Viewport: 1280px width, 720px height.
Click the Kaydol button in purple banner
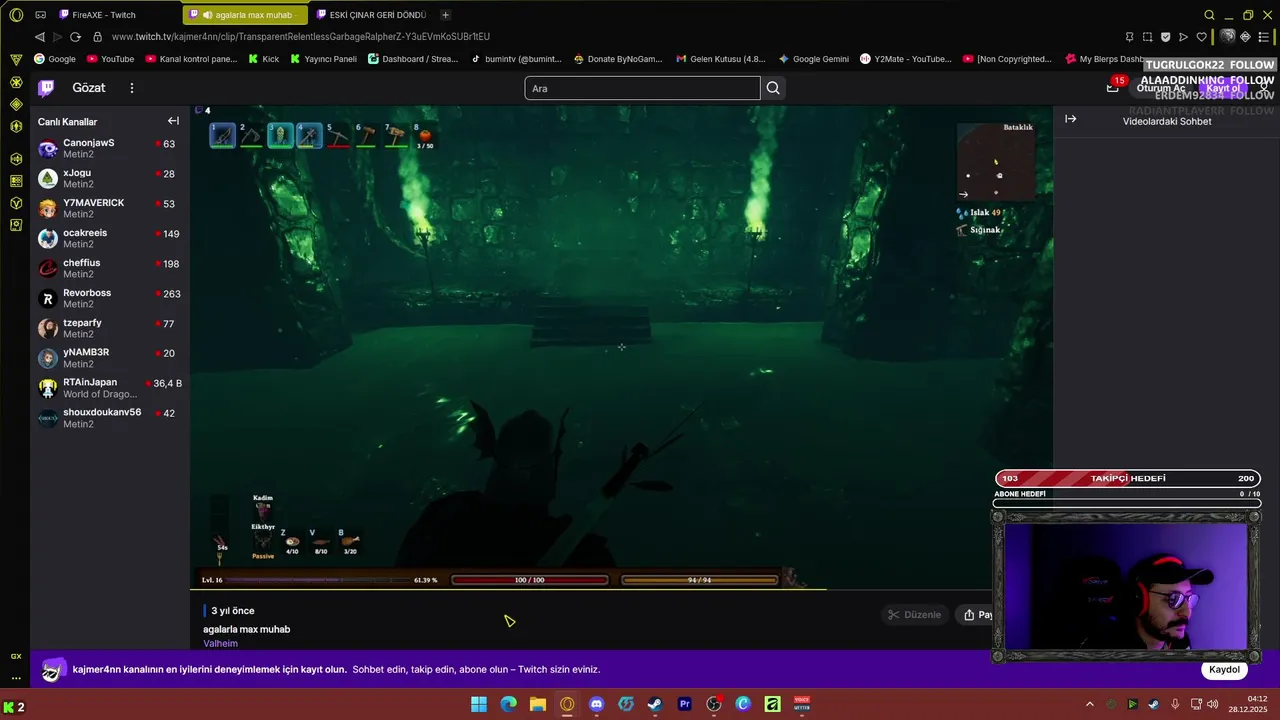1224,669
